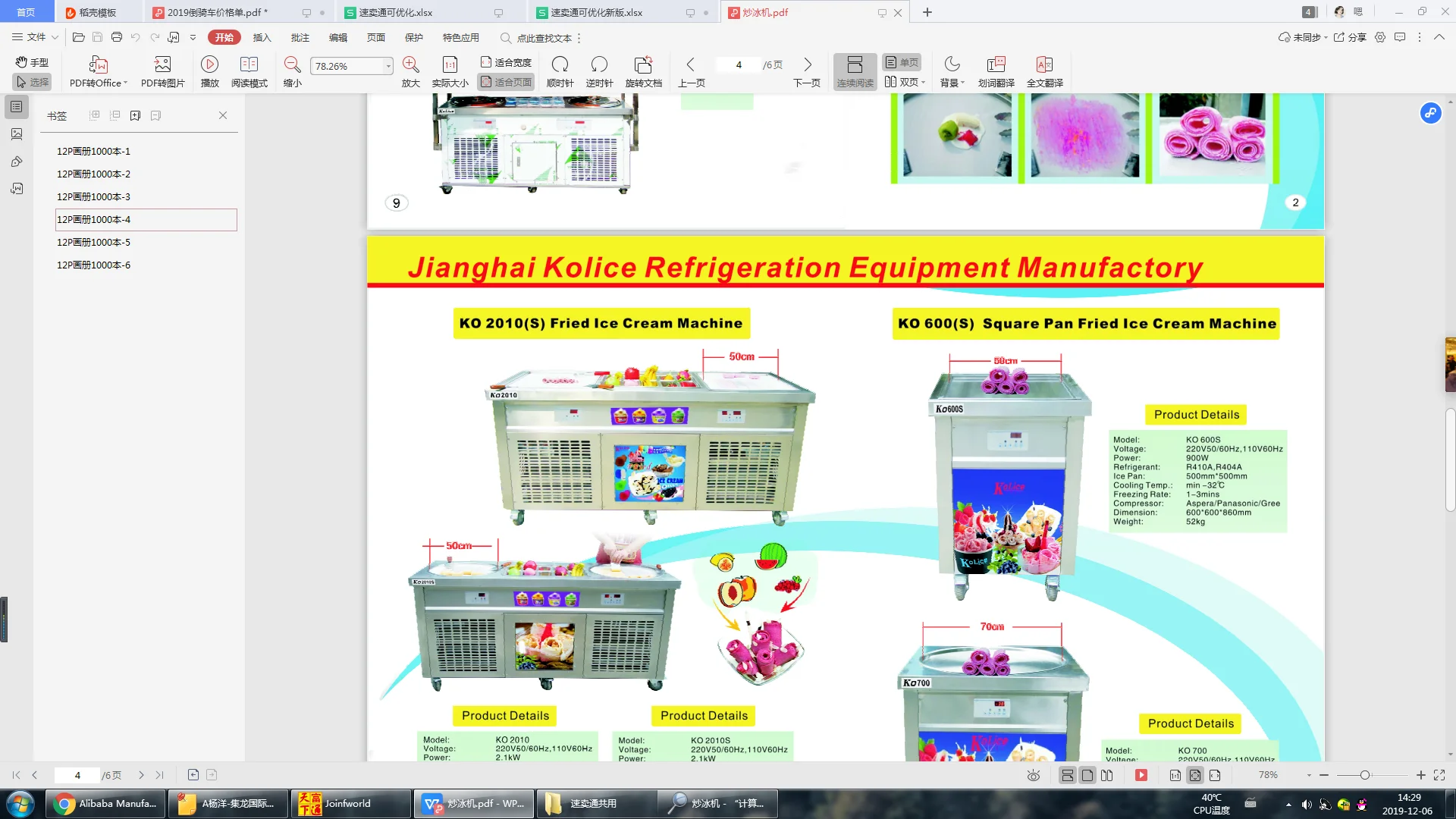This screenshot has width=1456, height=819.
Task: Click the 分享 share button
Action: tap(1350, 37)
